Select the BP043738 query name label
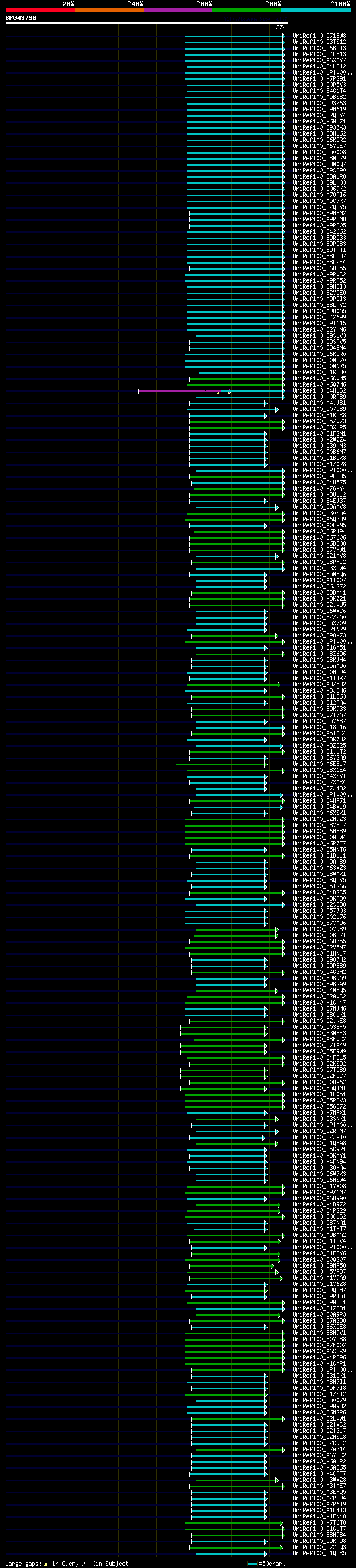356x1568 pixels. click(x=21, y=18)
